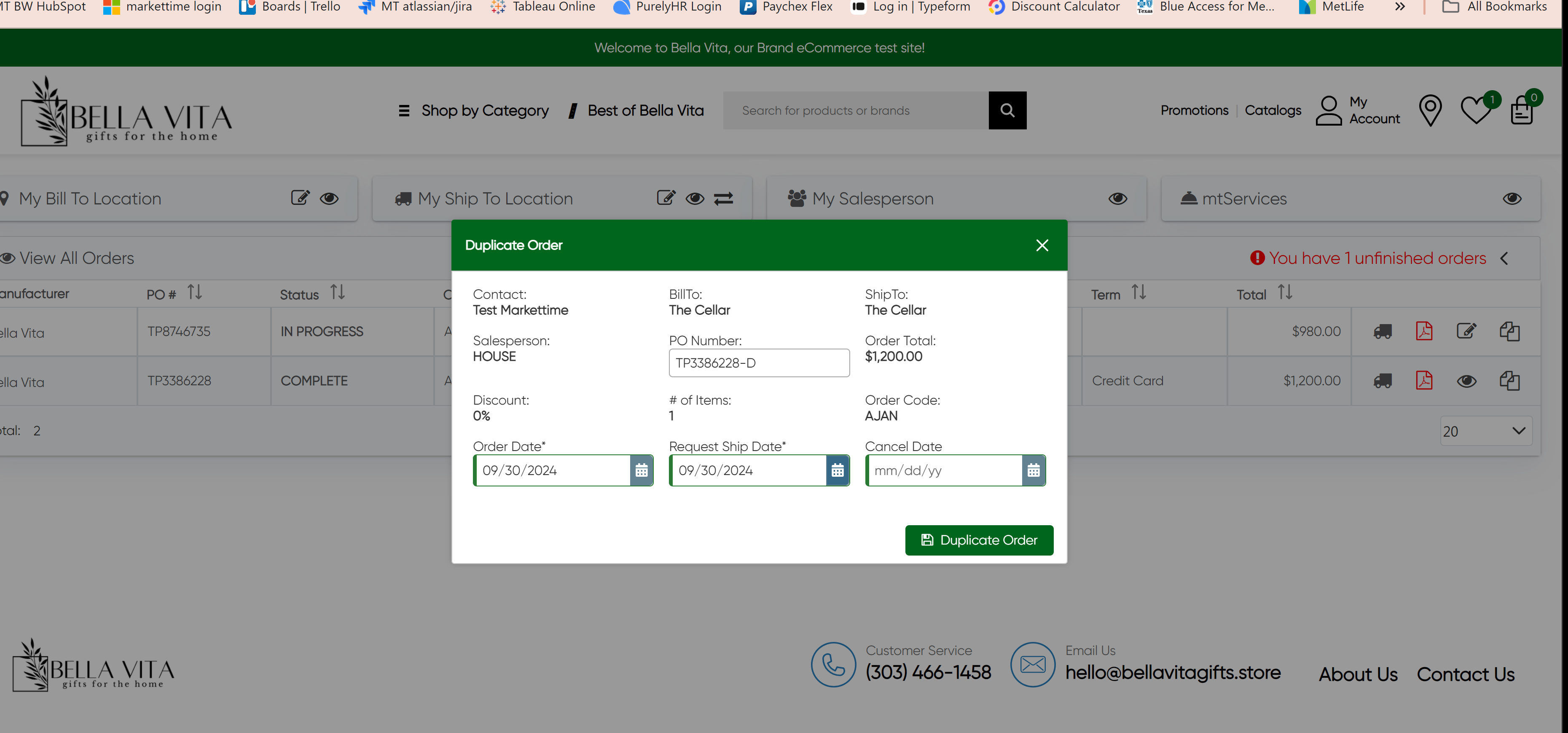Open My Account
This screenshot has width=1568, height=733.
(1357, 110)
